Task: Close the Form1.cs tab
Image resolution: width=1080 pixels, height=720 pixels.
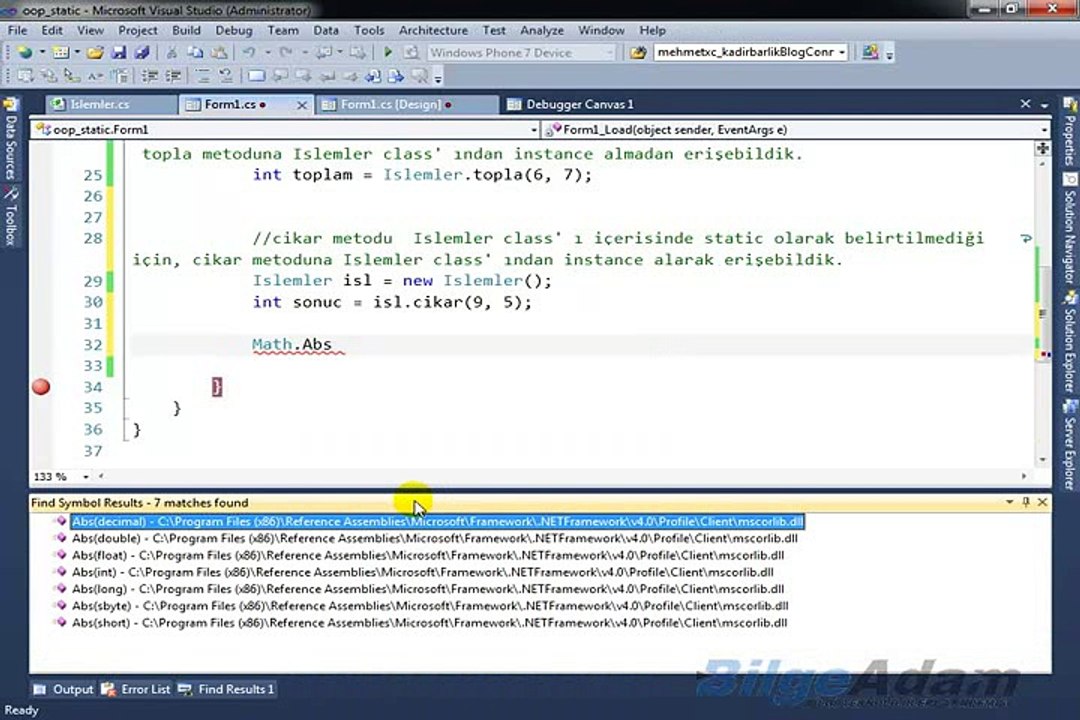Action: click(x=302, y=105)
